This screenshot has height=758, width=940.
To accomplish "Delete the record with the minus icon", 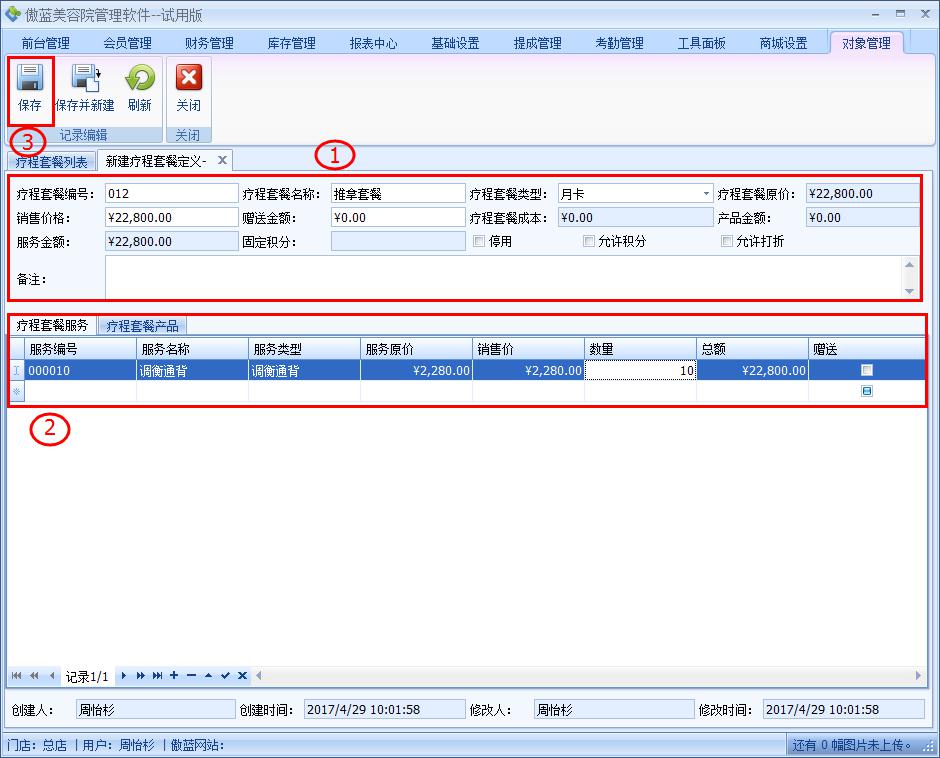I will pyautogui.click(x=191, y=676).
